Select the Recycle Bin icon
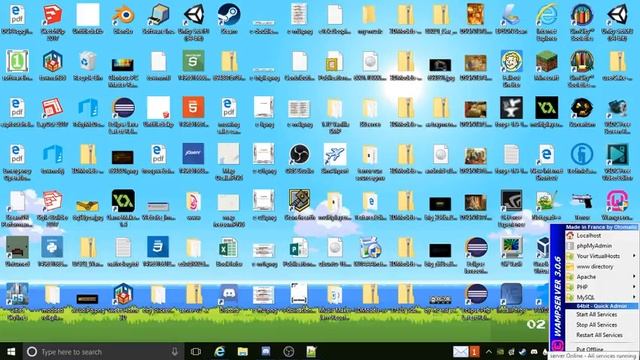 [87, 61]
